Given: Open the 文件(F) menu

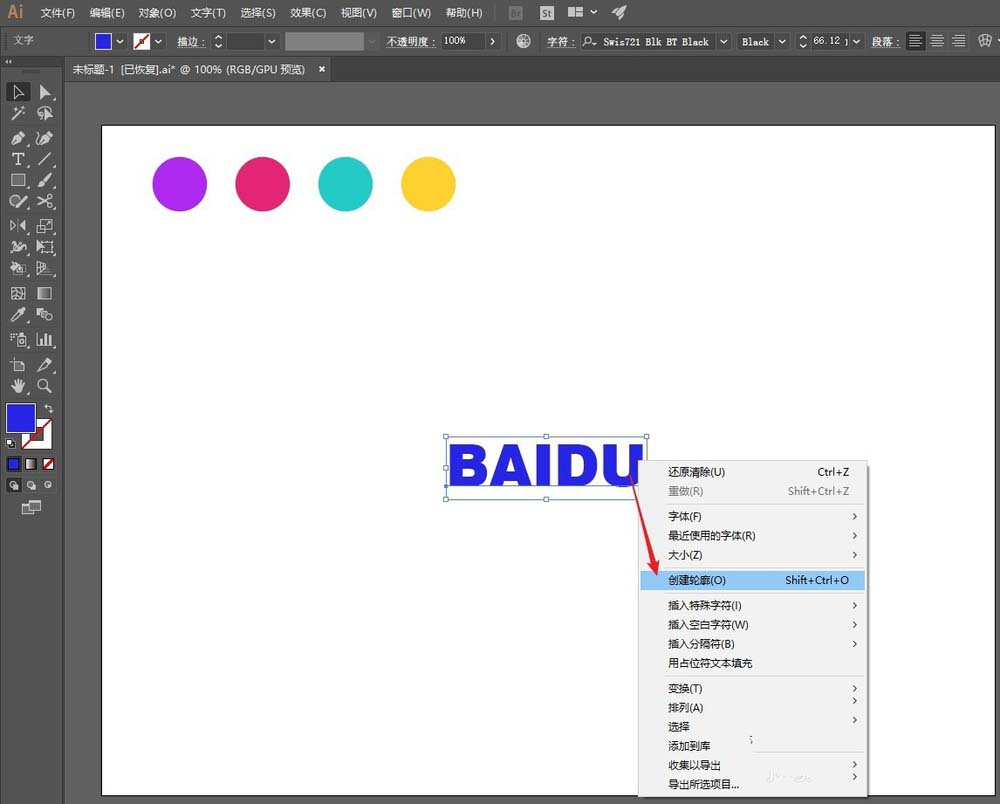Looking at the screenshot, I should 57,13.
